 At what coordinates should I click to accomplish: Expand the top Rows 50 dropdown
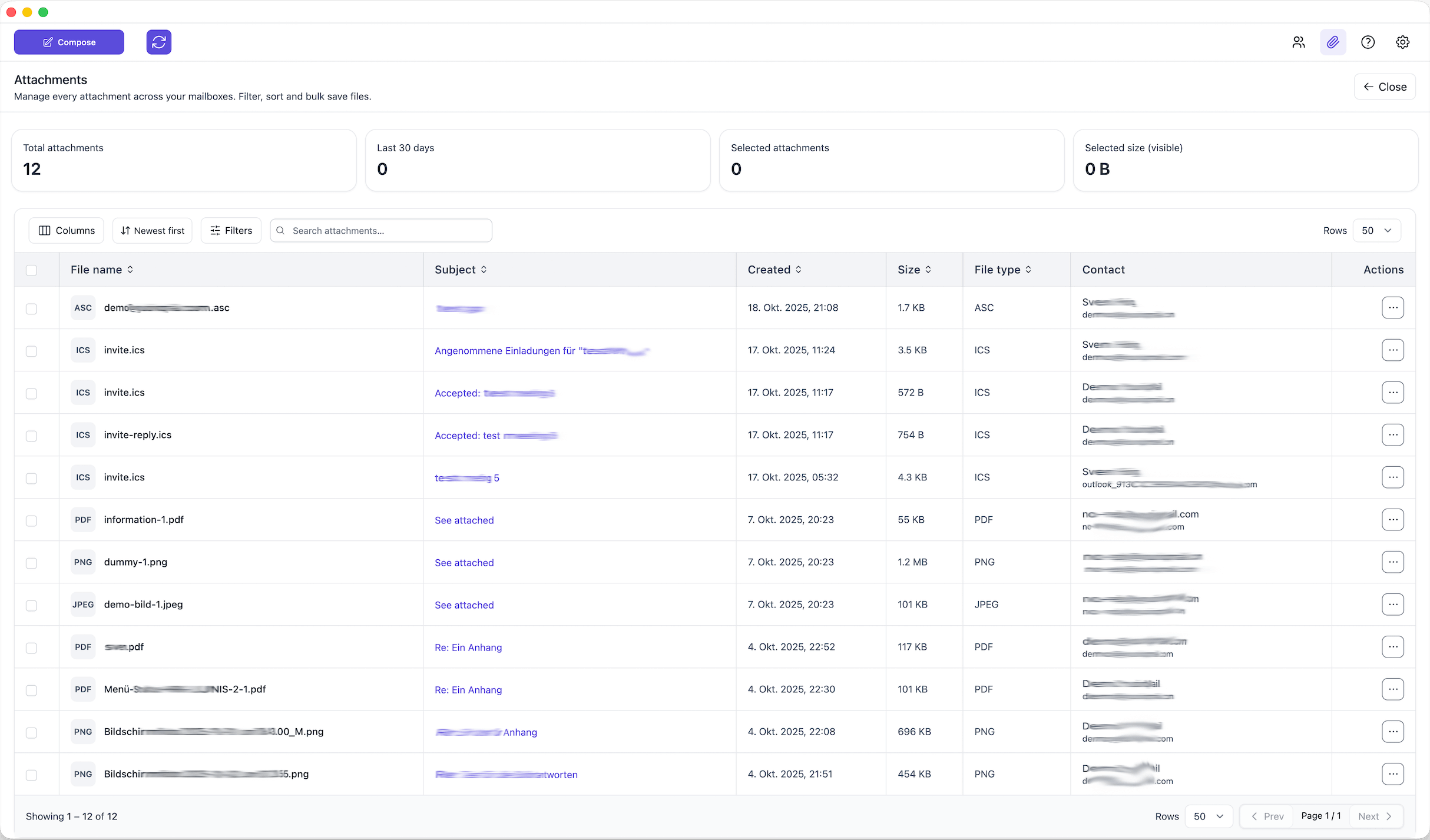(1376, 231)
